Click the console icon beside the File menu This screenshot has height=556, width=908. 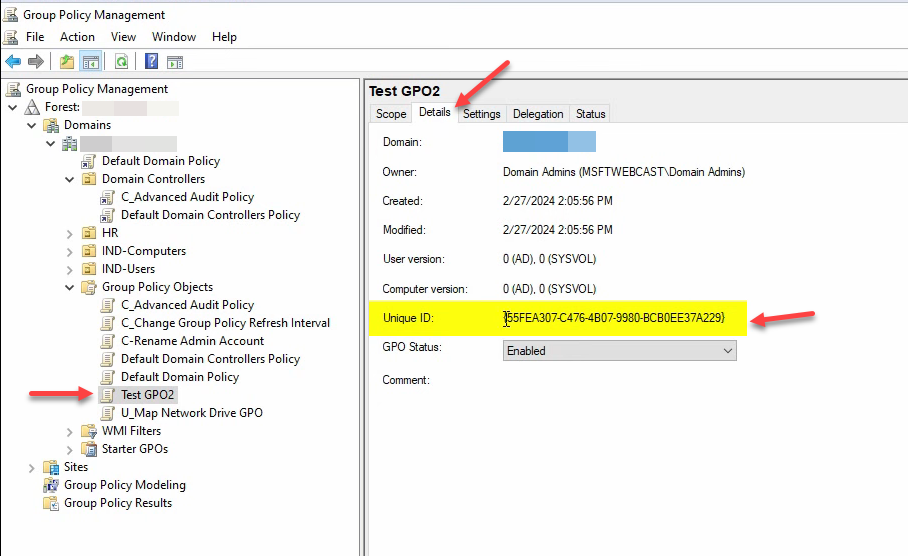(x=10, y=37)
